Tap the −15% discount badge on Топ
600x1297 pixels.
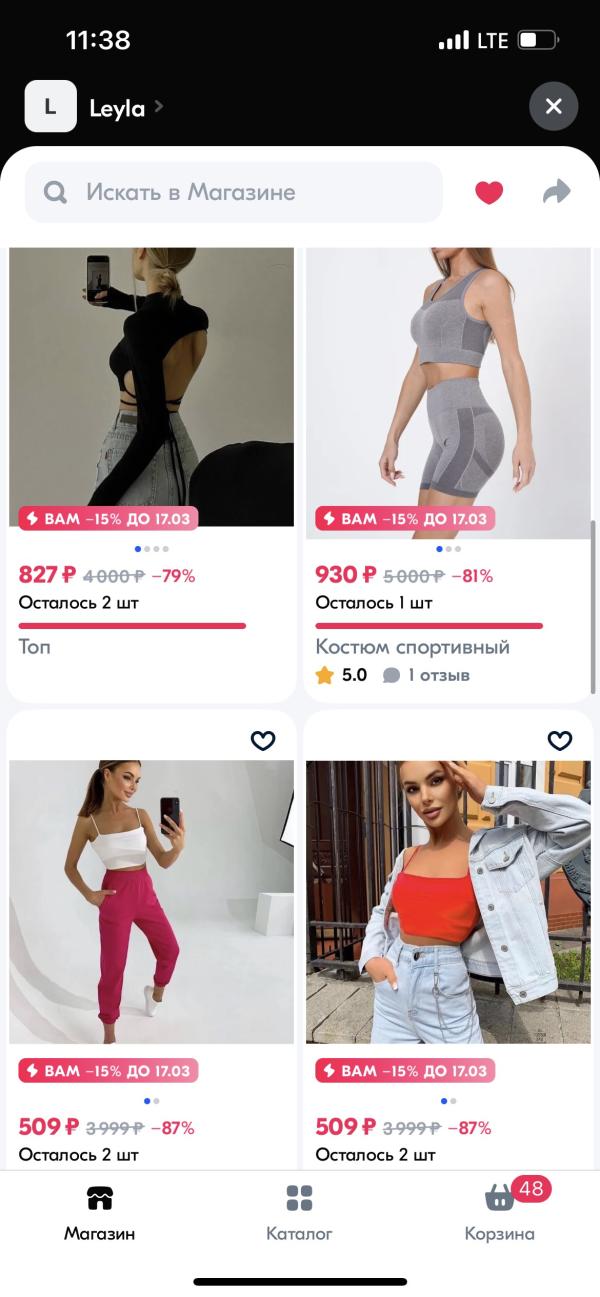[x=108, y=518]
